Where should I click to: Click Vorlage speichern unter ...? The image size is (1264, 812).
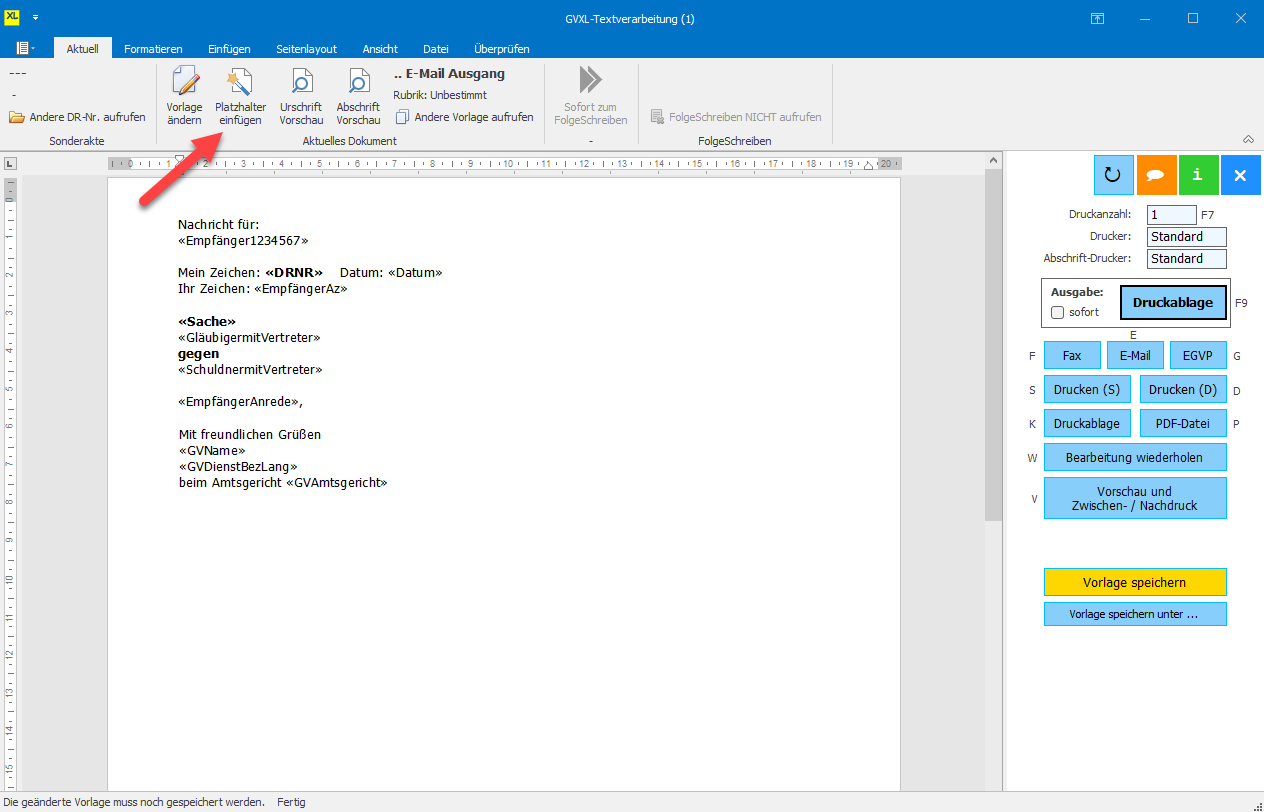coord(1135,614)
